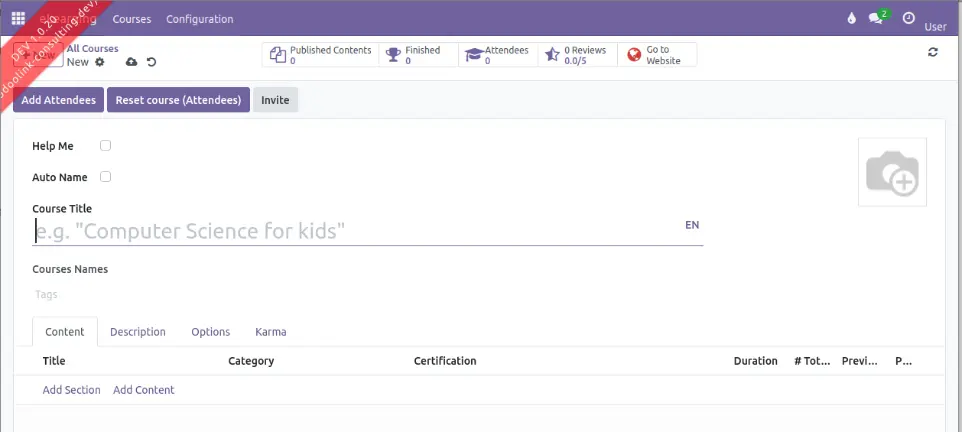This screenshot has height=432, width=962.
Task: Open the Courses menu
Action: tap(132, 19)
